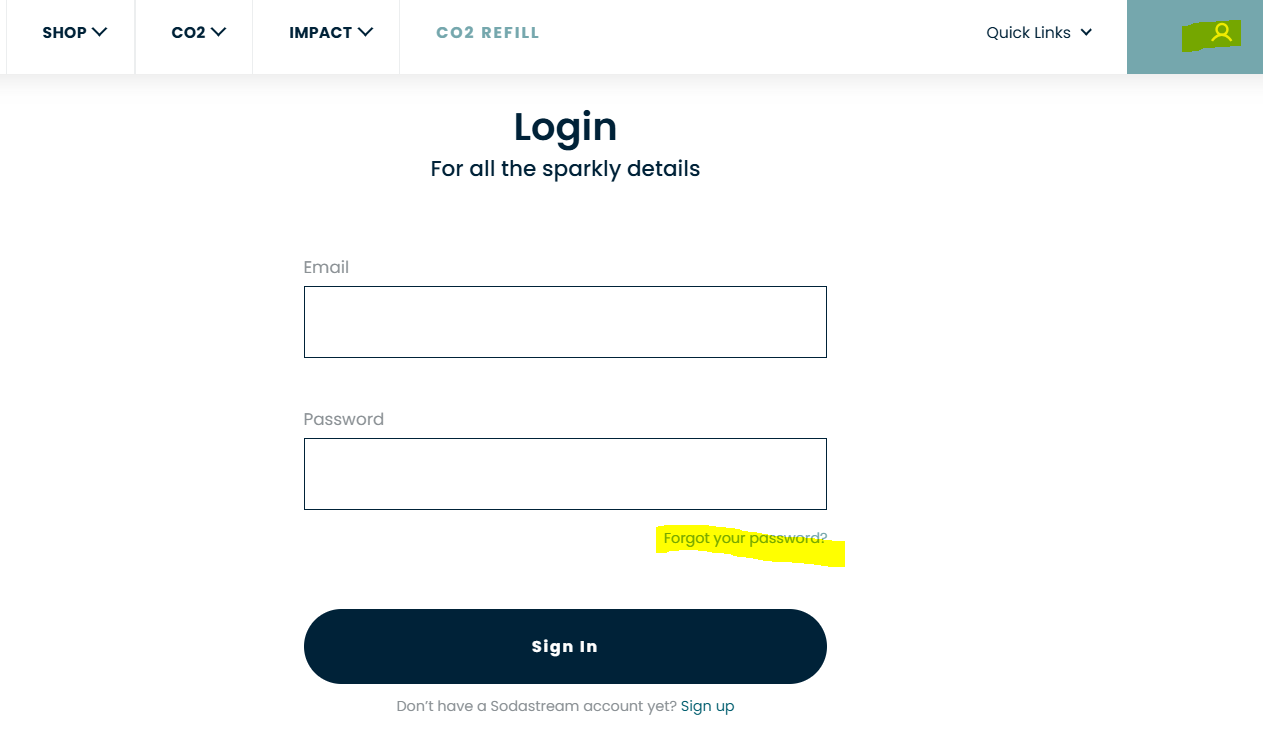Go to the CO2 REFILL page

click(488, 33)
